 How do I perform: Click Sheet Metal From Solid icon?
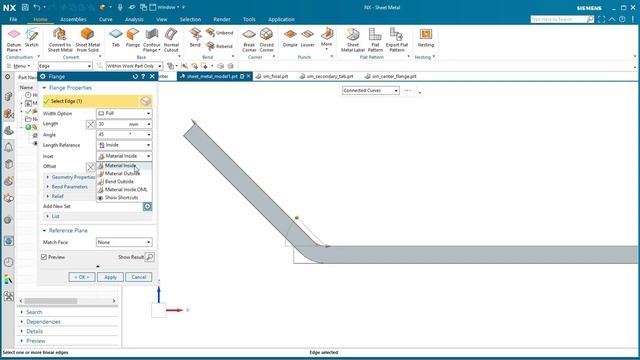pyautogui.click(x=88, y=40)
